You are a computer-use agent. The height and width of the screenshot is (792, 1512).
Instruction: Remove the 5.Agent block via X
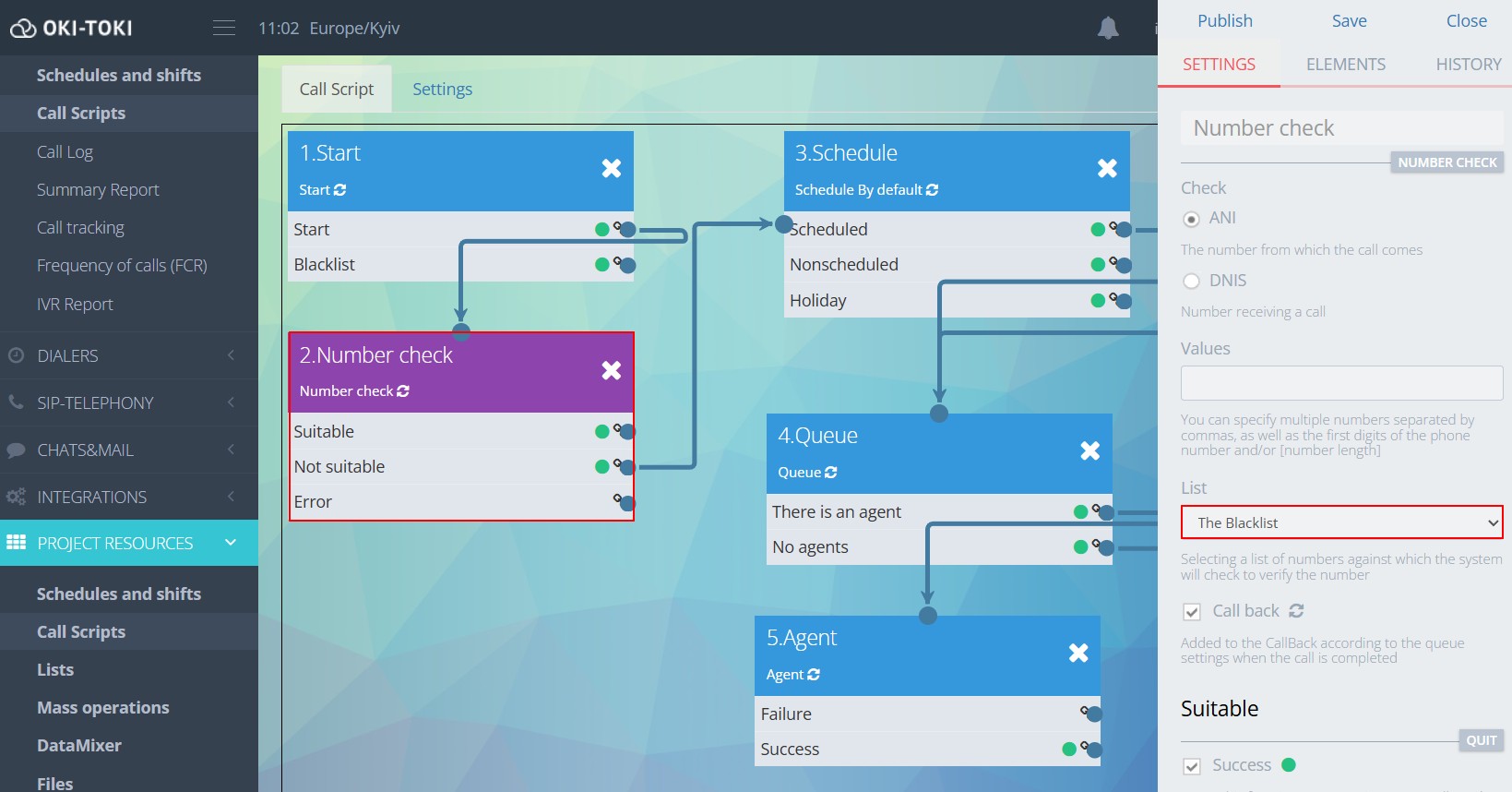point(1077,654)
